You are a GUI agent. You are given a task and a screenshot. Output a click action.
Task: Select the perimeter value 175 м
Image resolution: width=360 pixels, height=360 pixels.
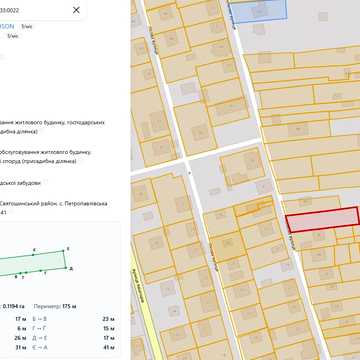(69, 306)
